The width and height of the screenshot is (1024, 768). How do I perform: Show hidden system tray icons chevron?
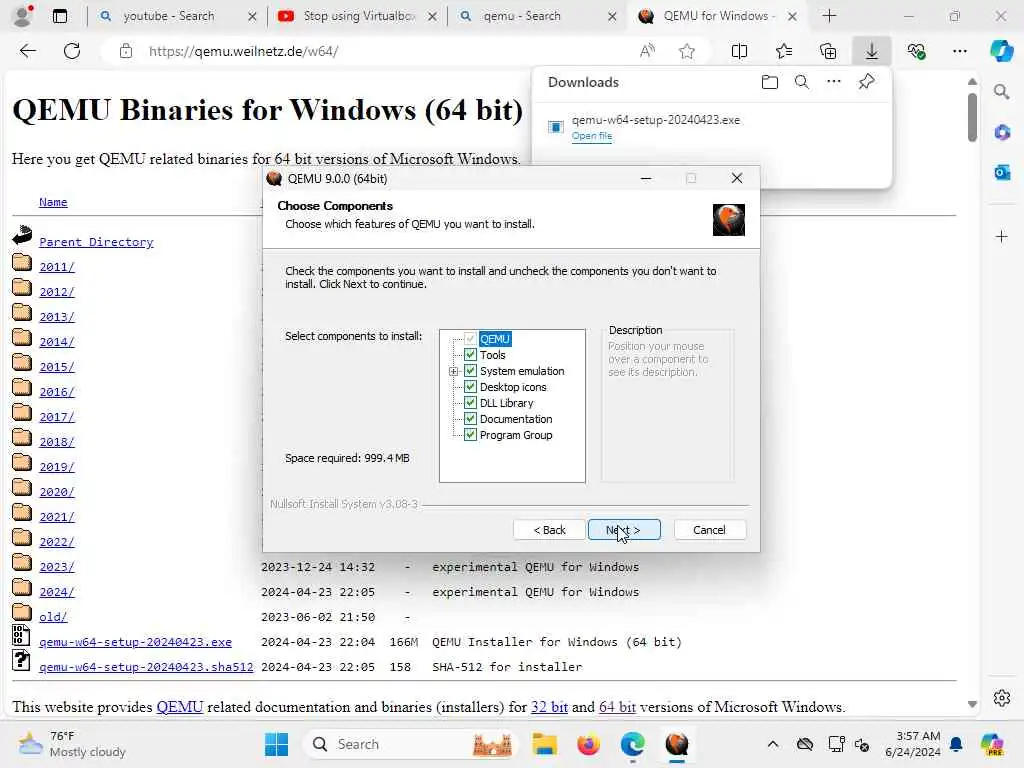773,744
